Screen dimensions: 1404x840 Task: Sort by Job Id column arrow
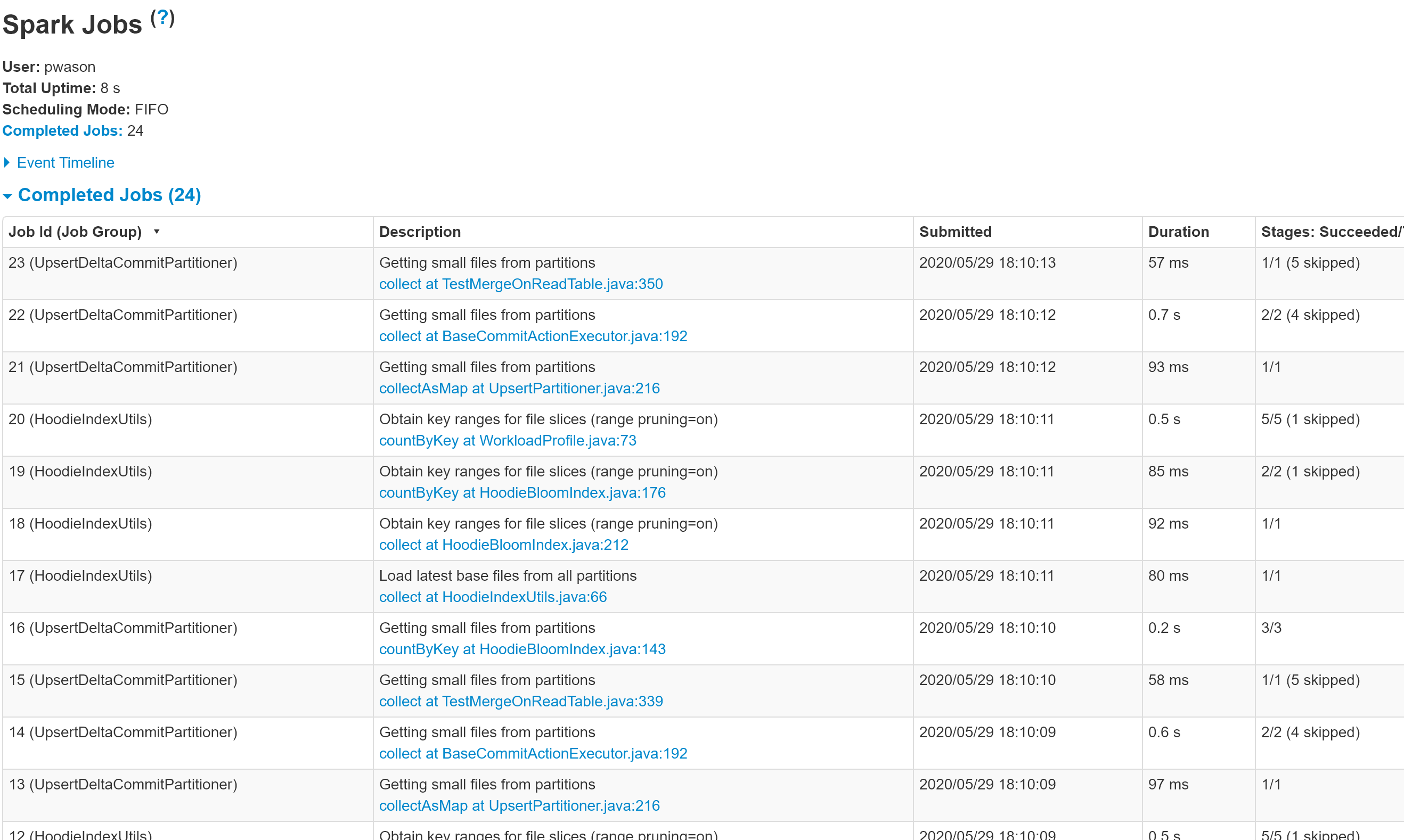click(156, 232)
